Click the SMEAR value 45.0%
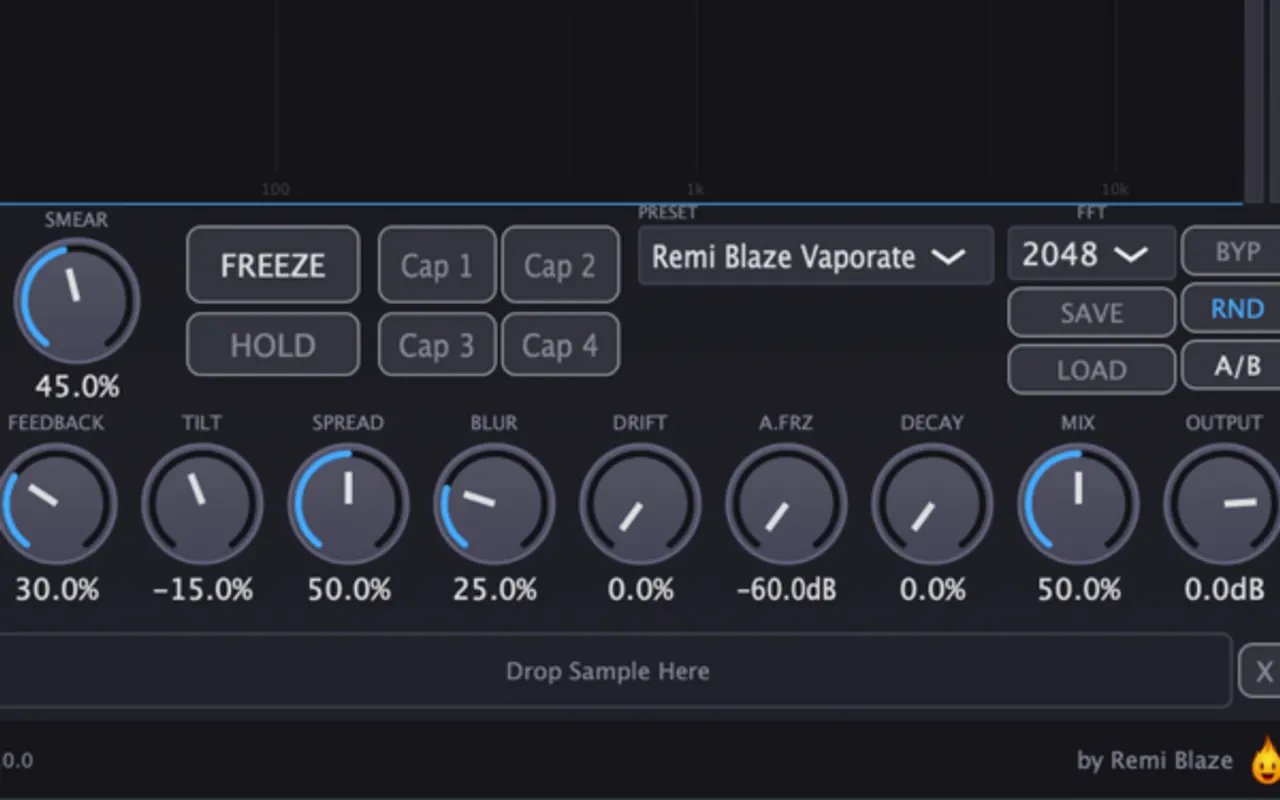Screen dimensions: 1280x800 (77, 386)
